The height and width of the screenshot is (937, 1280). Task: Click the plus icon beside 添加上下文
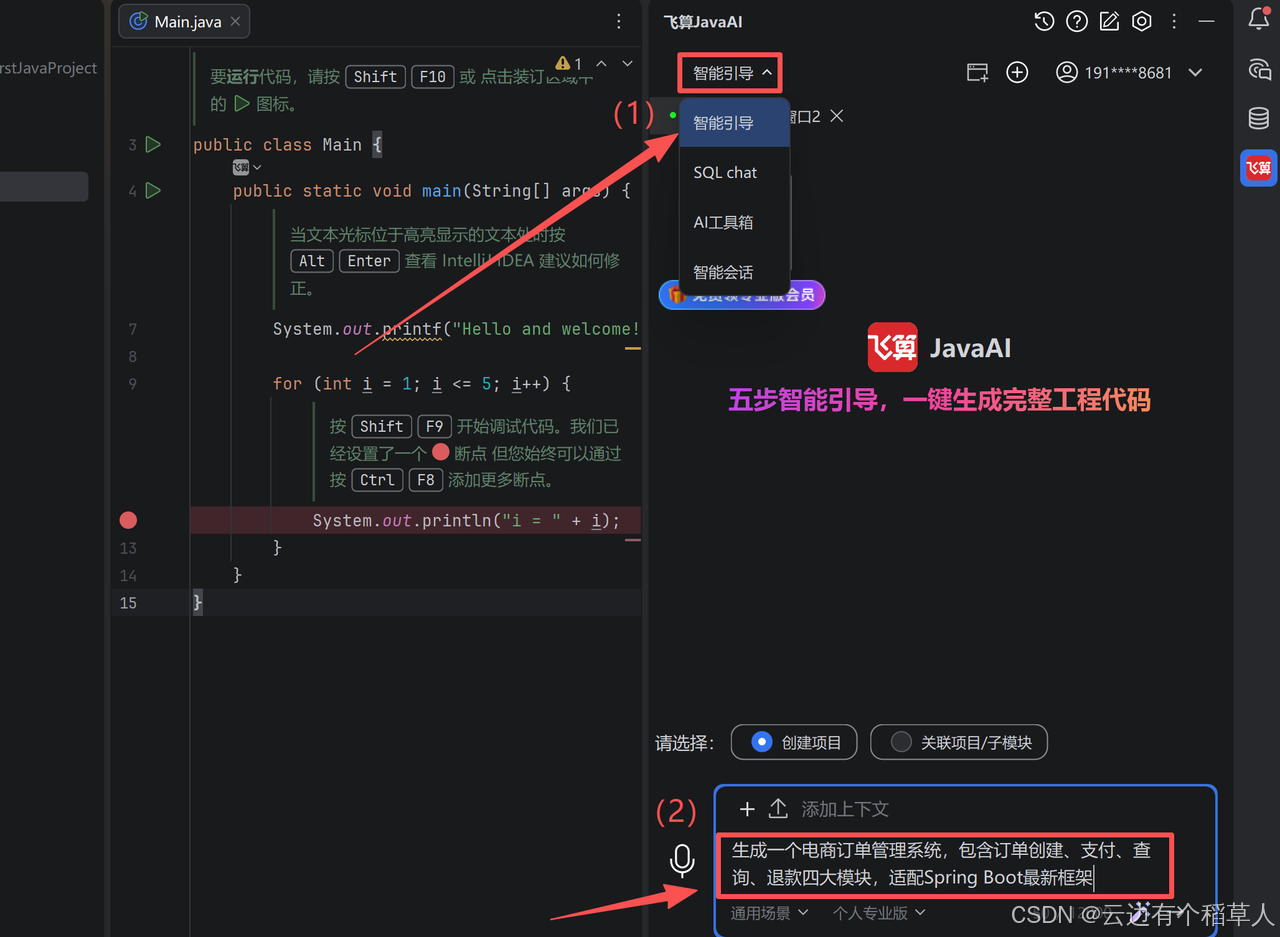747,809
